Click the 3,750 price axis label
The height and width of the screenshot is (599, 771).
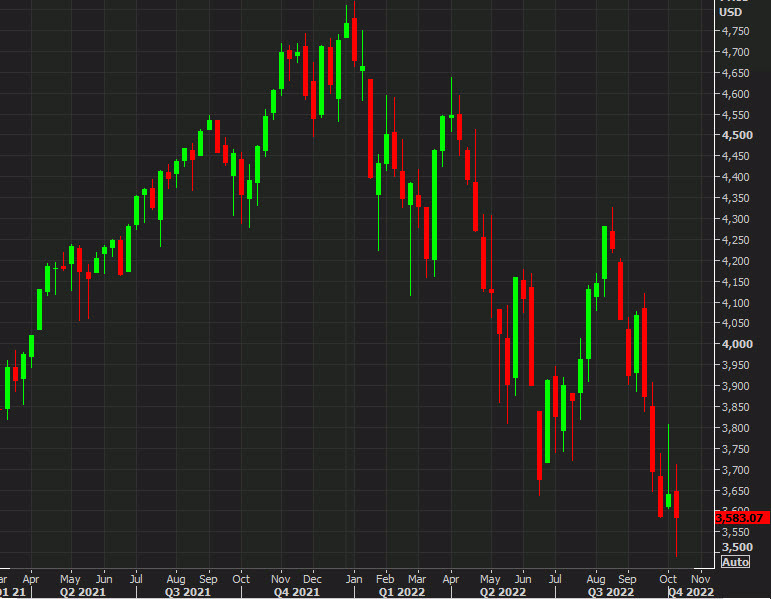tap(736, 449)
